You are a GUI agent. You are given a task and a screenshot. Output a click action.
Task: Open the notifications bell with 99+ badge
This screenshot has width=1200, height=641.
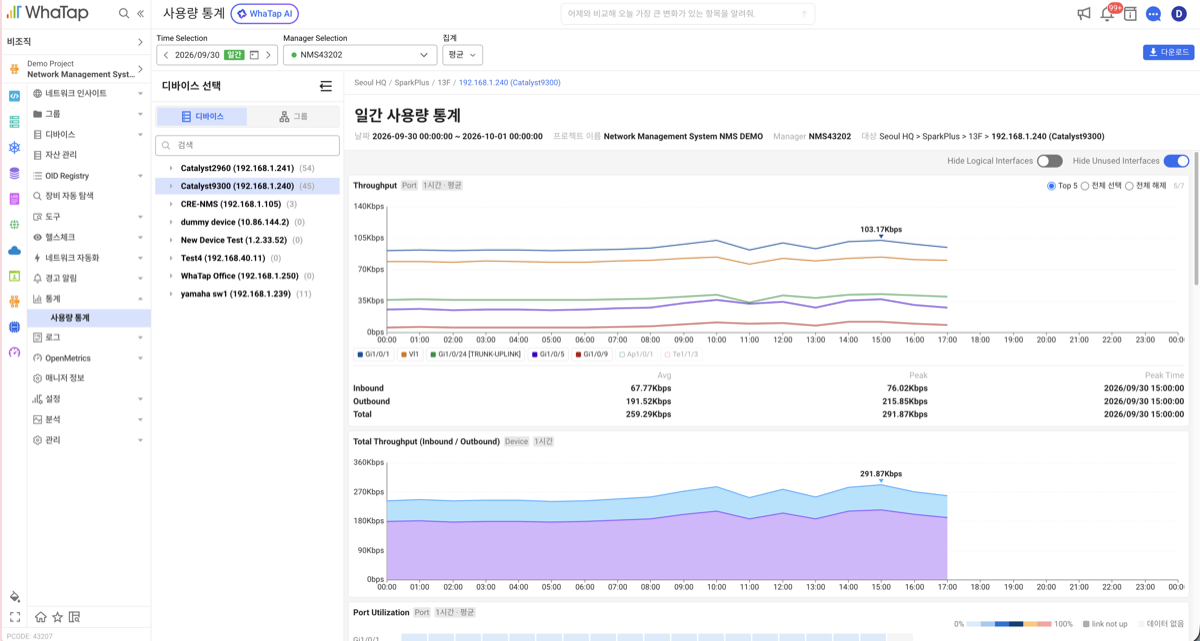click(1108, 13)
